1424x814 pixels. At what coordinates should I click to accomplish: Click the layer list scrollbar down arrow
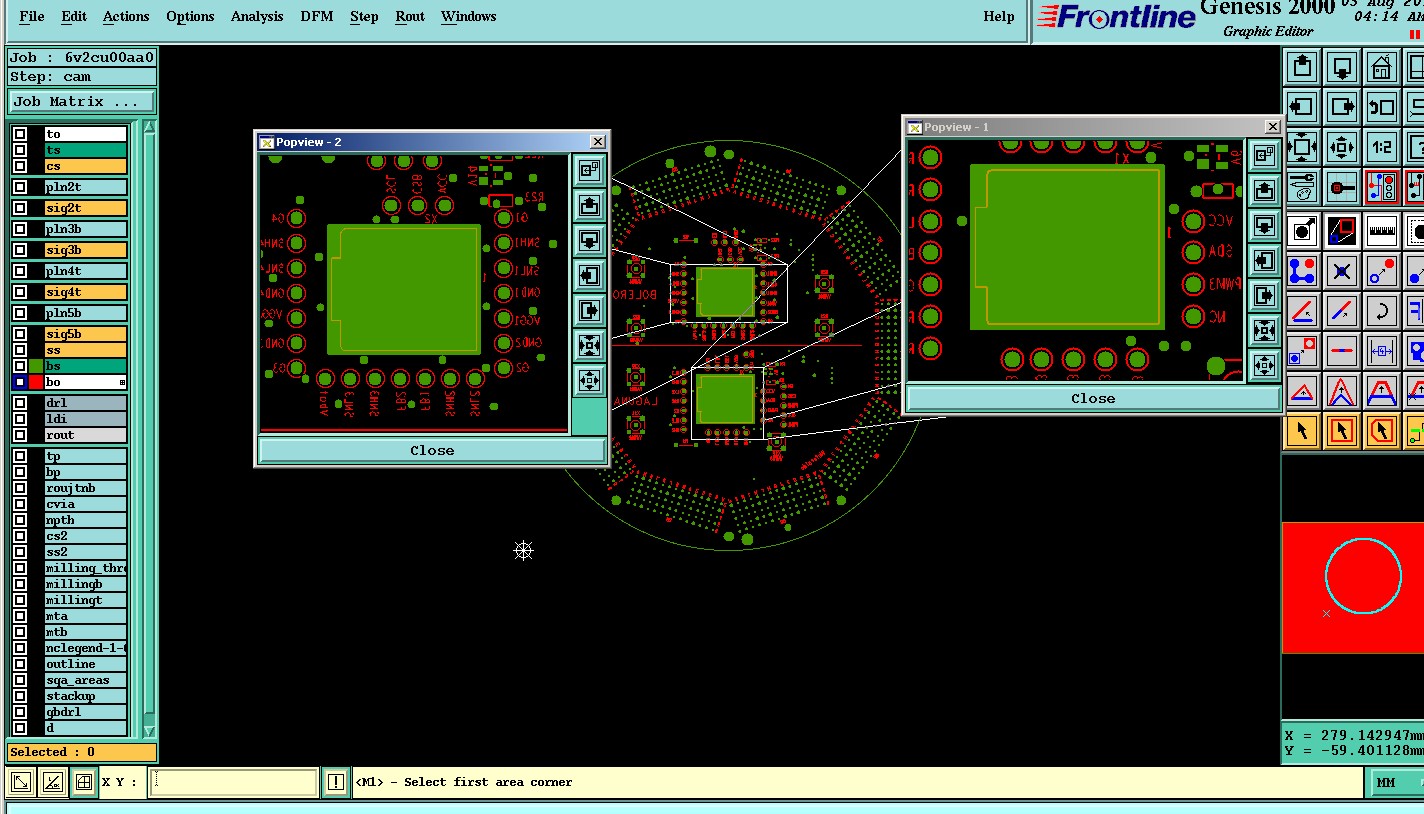pos(149,731)
